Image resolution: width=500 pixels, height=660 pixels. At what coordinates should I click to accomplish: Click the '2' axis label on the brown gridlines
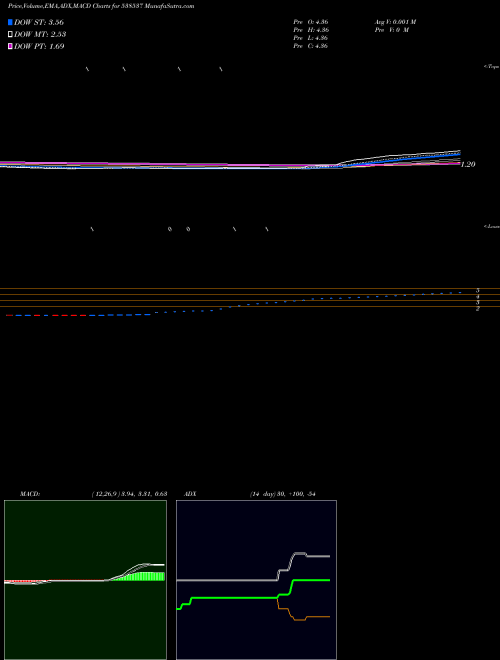coord(478,309)
